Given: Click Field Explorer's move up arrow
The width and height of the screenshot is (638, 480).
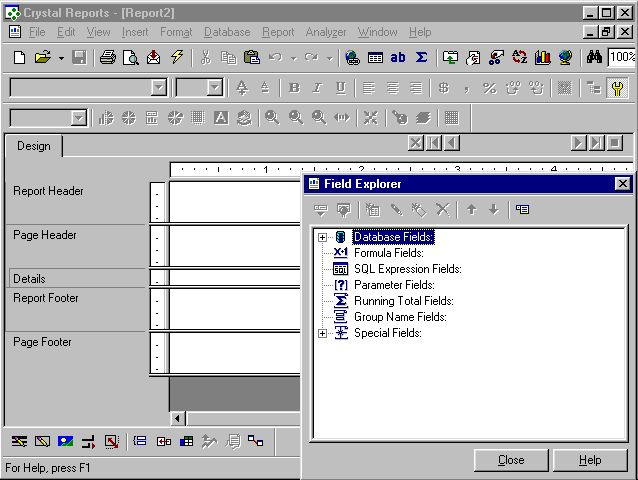Looking at the screenshot, I should point(472,209).
